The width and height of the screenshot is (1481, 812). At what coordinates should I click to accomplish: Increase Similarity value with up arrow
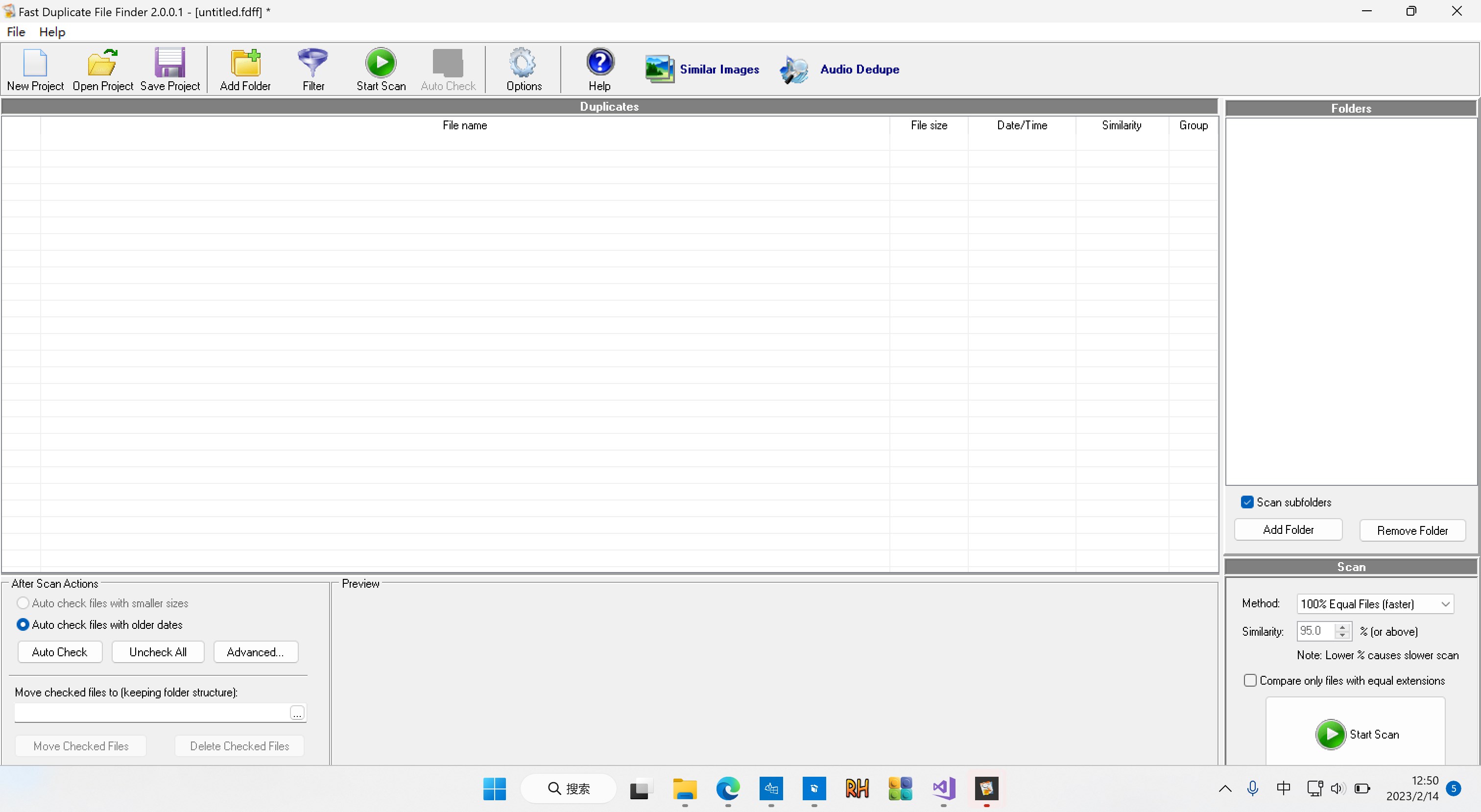pos(1342,627)
